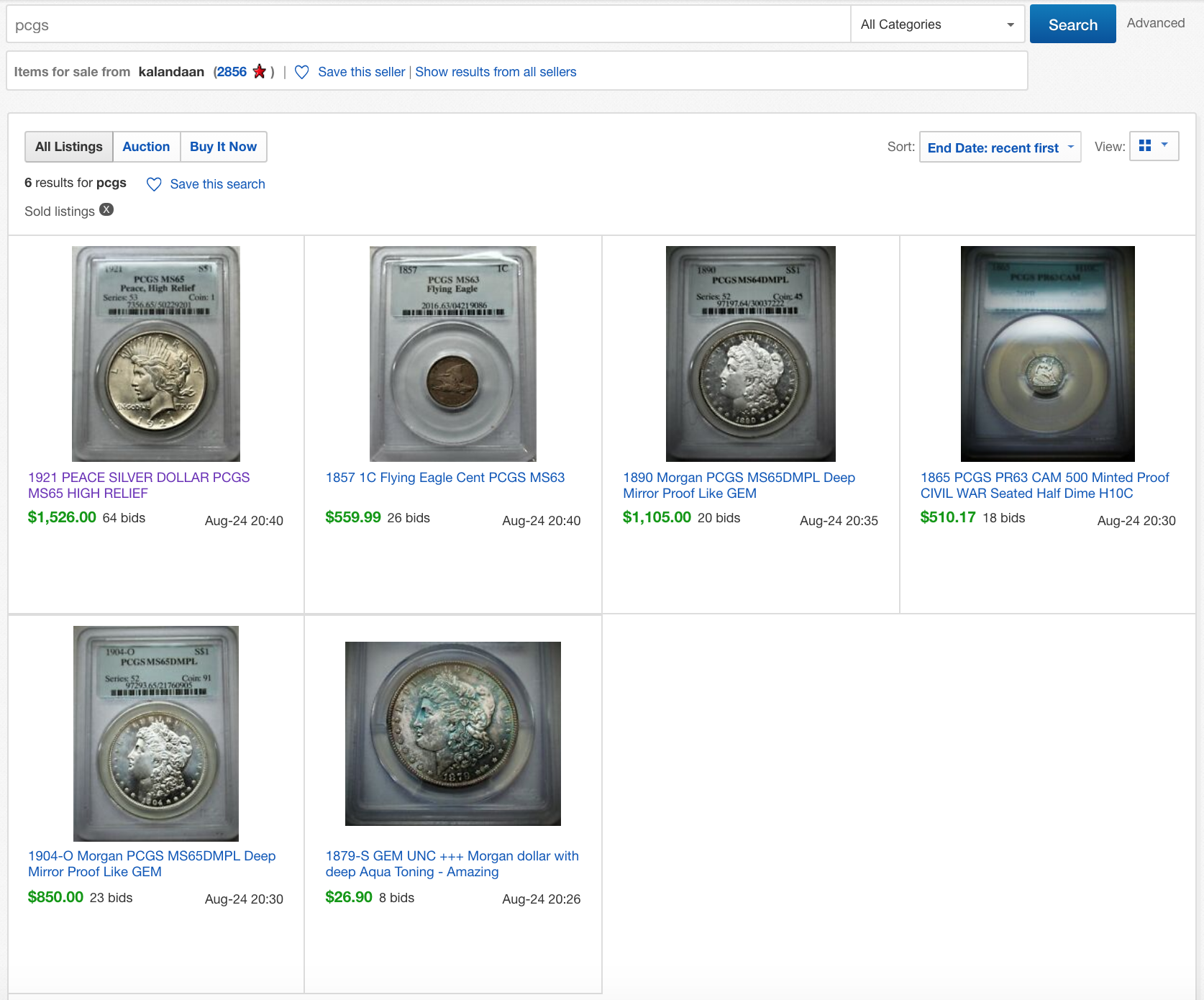Open the 1921 PEACE SILVER DOLLAR PCGS listing title
The image size is (1204, 1000).
(x=139, y=486)
